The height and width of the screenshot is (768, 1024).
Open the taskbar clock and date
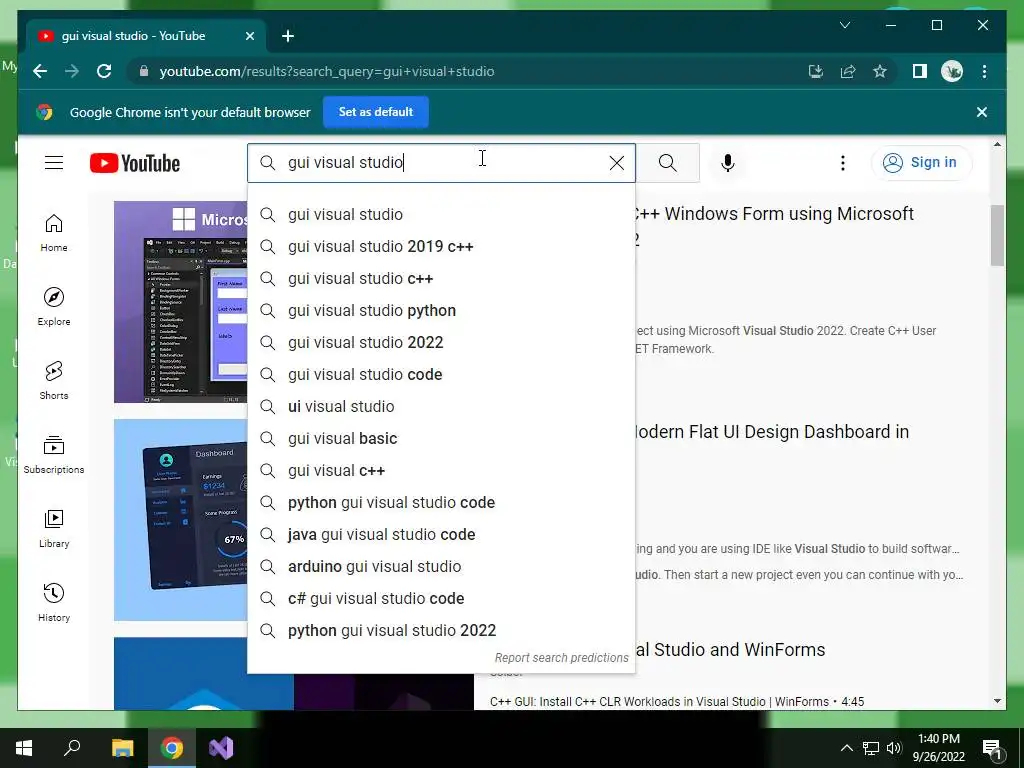(938, 748)
